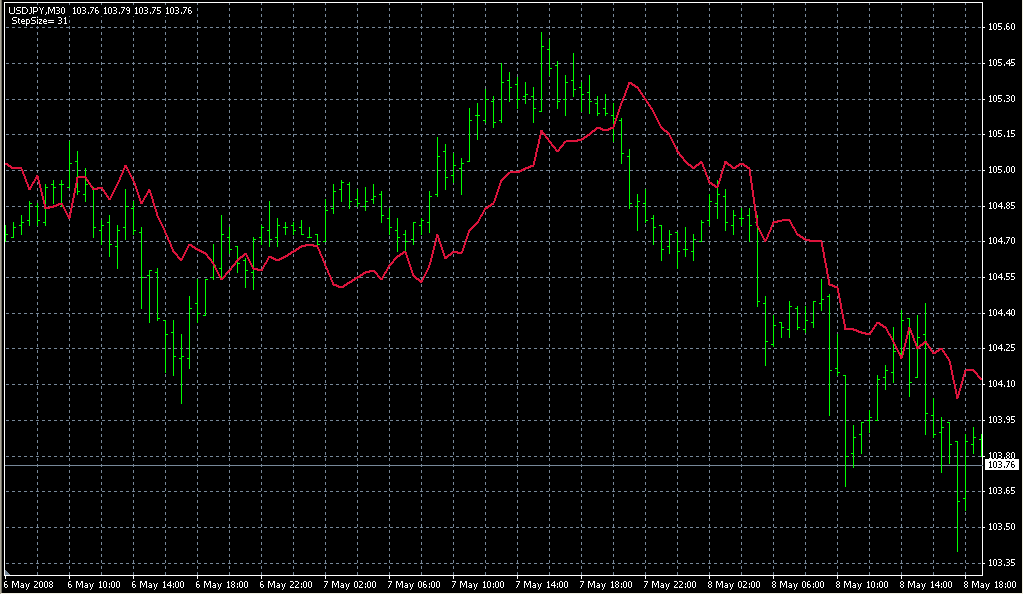The image size is (1024, 594).
Task: Select the 6 May 14:00 time label
Action: click(160, 584)
